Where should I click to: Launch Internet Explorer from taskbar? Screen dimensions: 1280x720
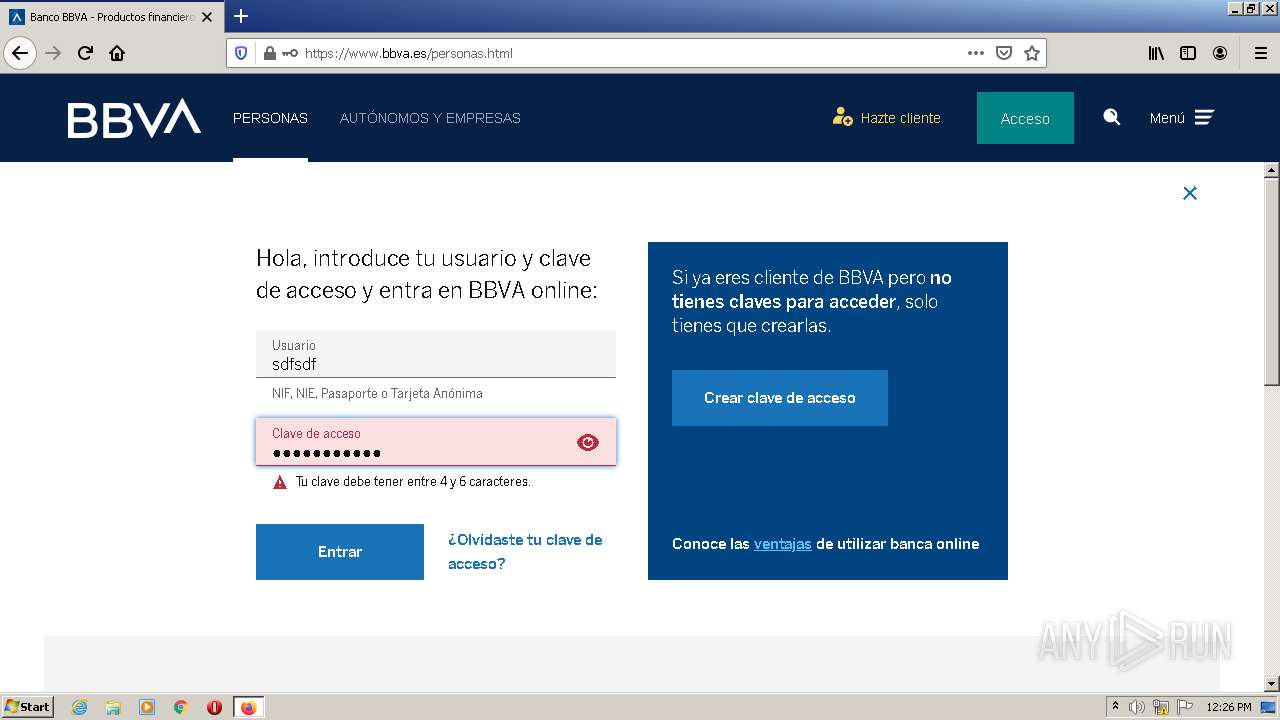pyautogui.click(x=79, y=707)
